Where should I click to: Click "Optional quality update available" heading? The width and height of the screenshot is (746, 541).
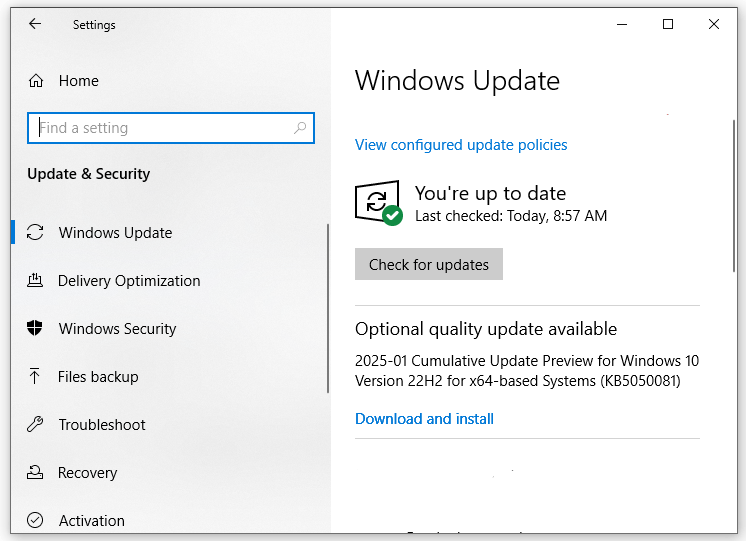pyautogui.click(x=486, y=329)
